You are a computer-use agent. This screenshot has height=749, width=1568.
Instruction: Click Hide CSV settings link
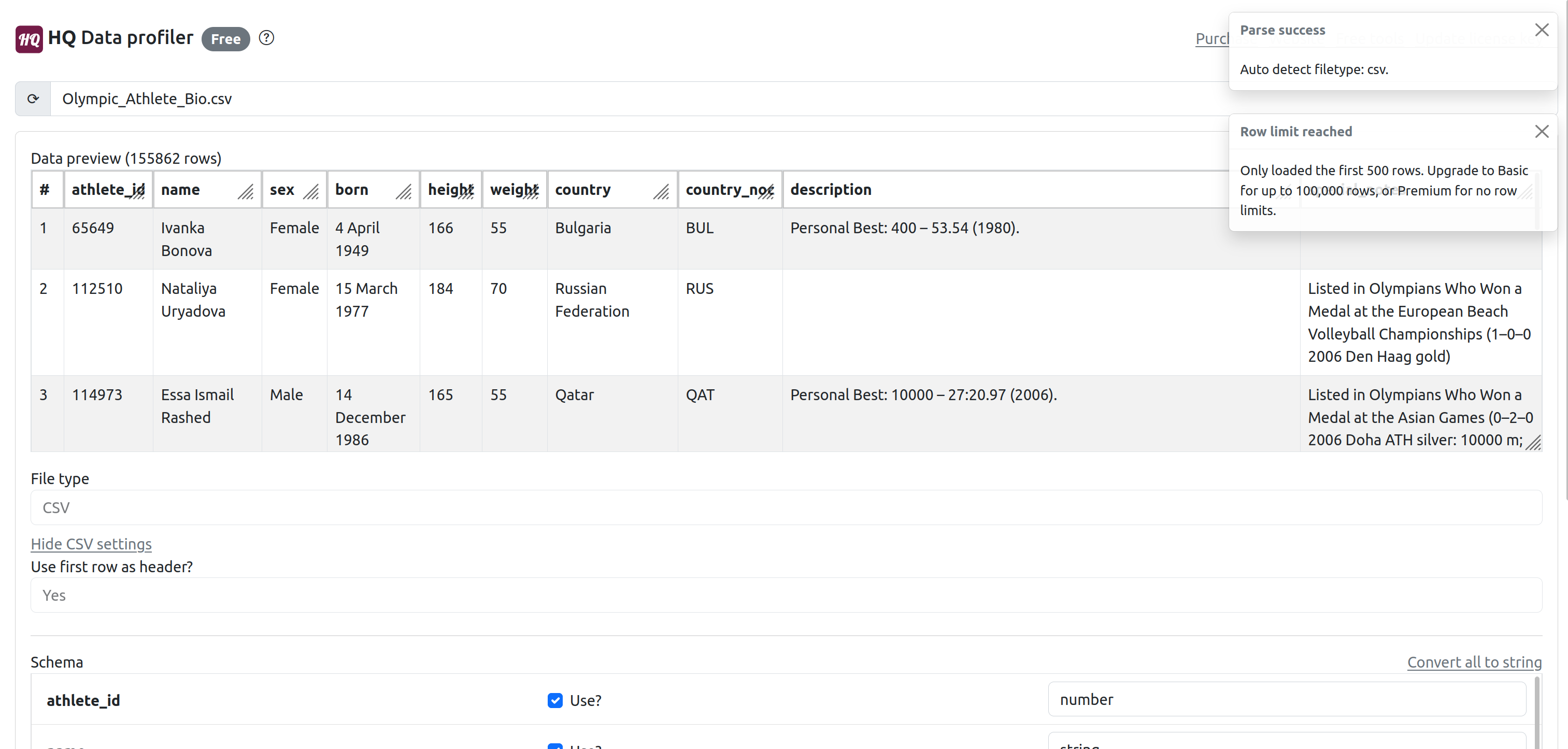[x=91, y=544]
